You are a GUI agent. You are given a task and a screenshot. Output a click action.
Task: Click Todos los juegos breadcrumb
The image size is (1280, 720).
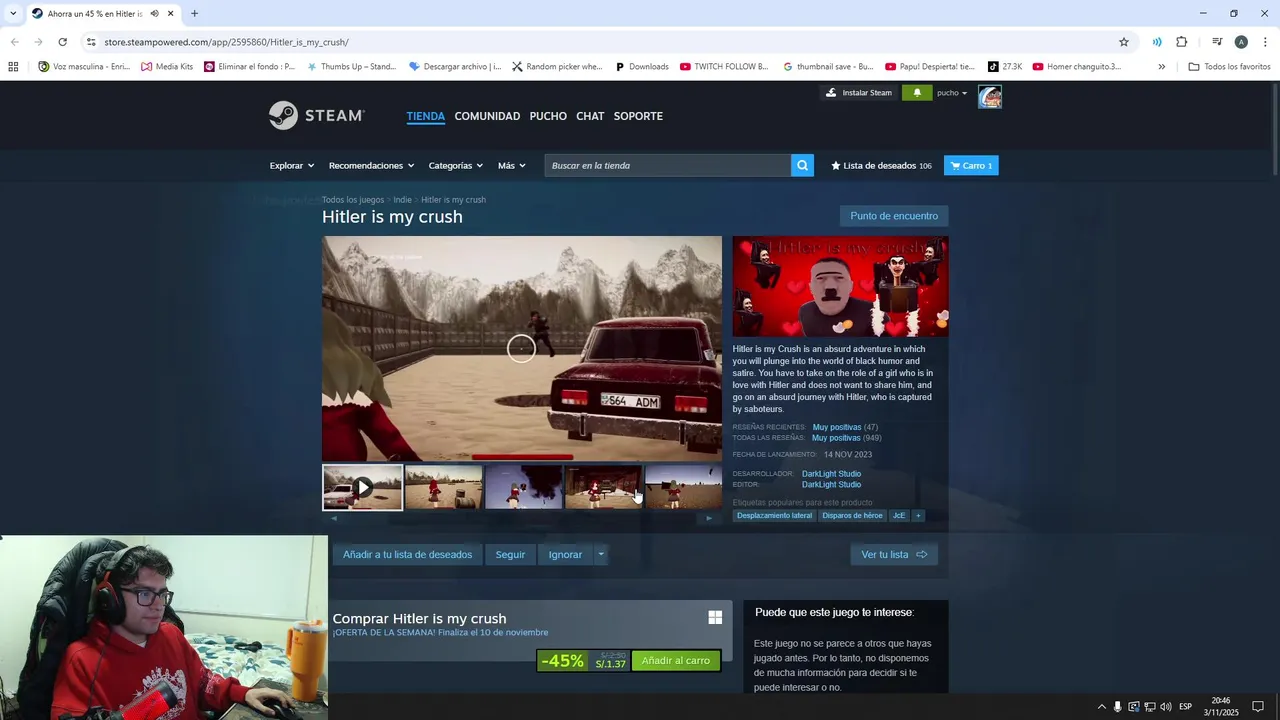click(x=353, y=200)
